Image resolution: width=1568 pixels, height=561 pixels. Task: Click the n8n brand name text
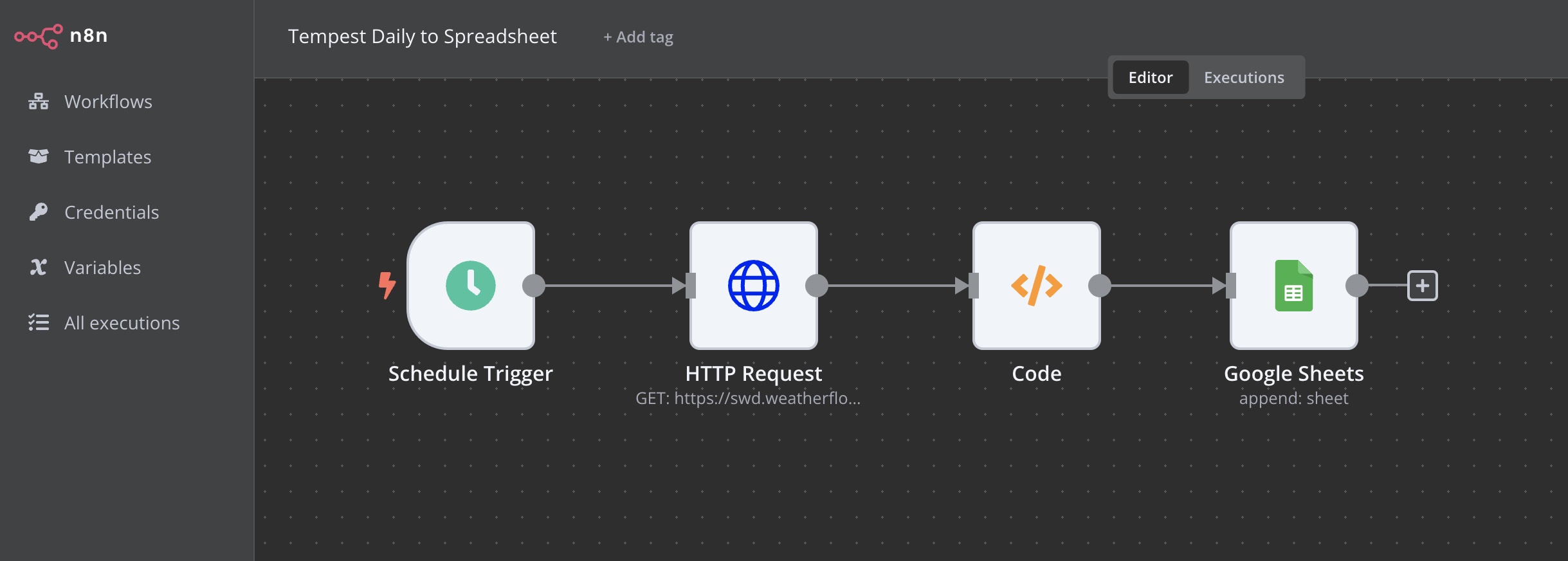(89, 35)
